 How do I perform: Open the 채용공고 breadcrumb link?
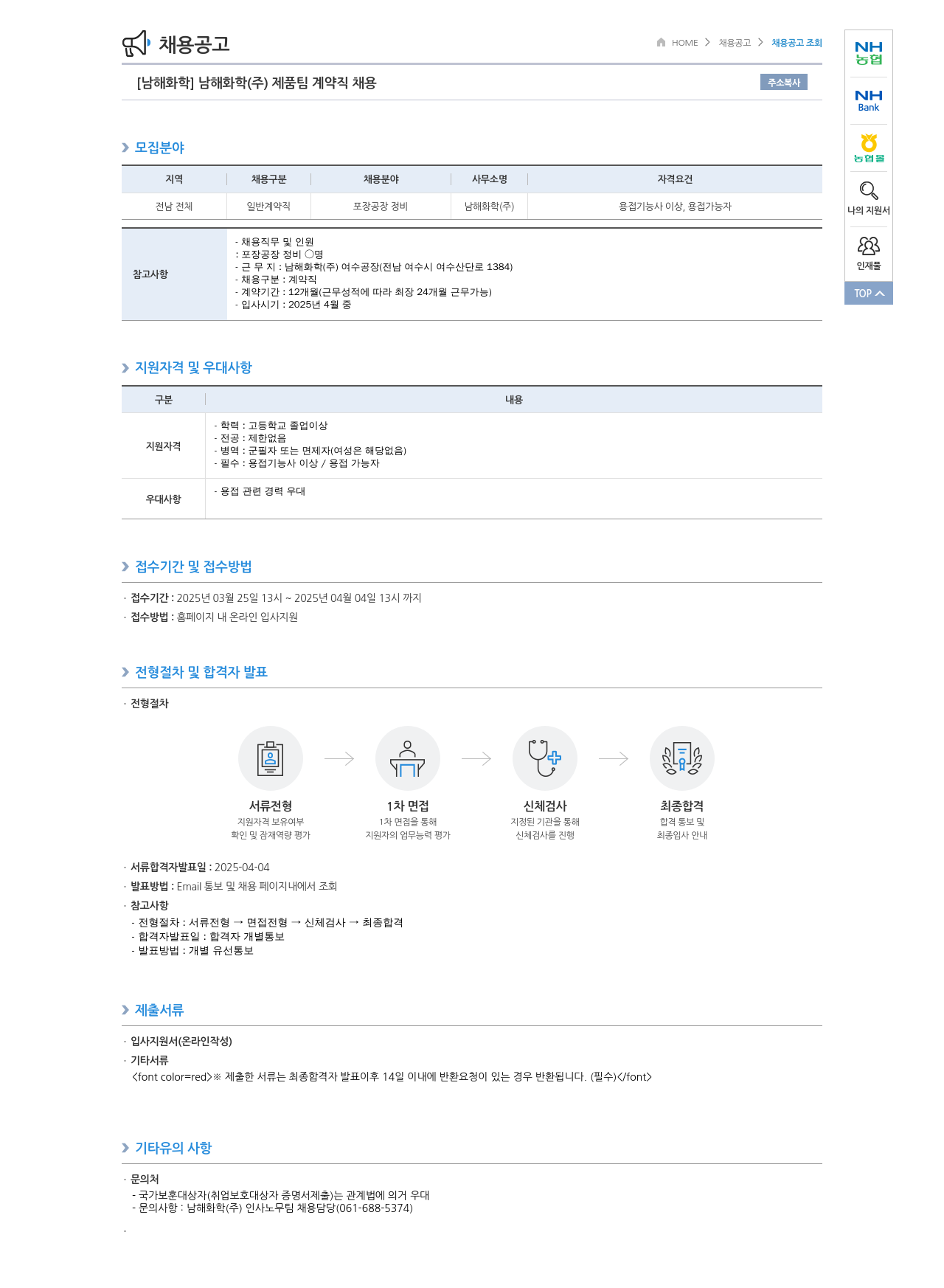tap(735, 43)
